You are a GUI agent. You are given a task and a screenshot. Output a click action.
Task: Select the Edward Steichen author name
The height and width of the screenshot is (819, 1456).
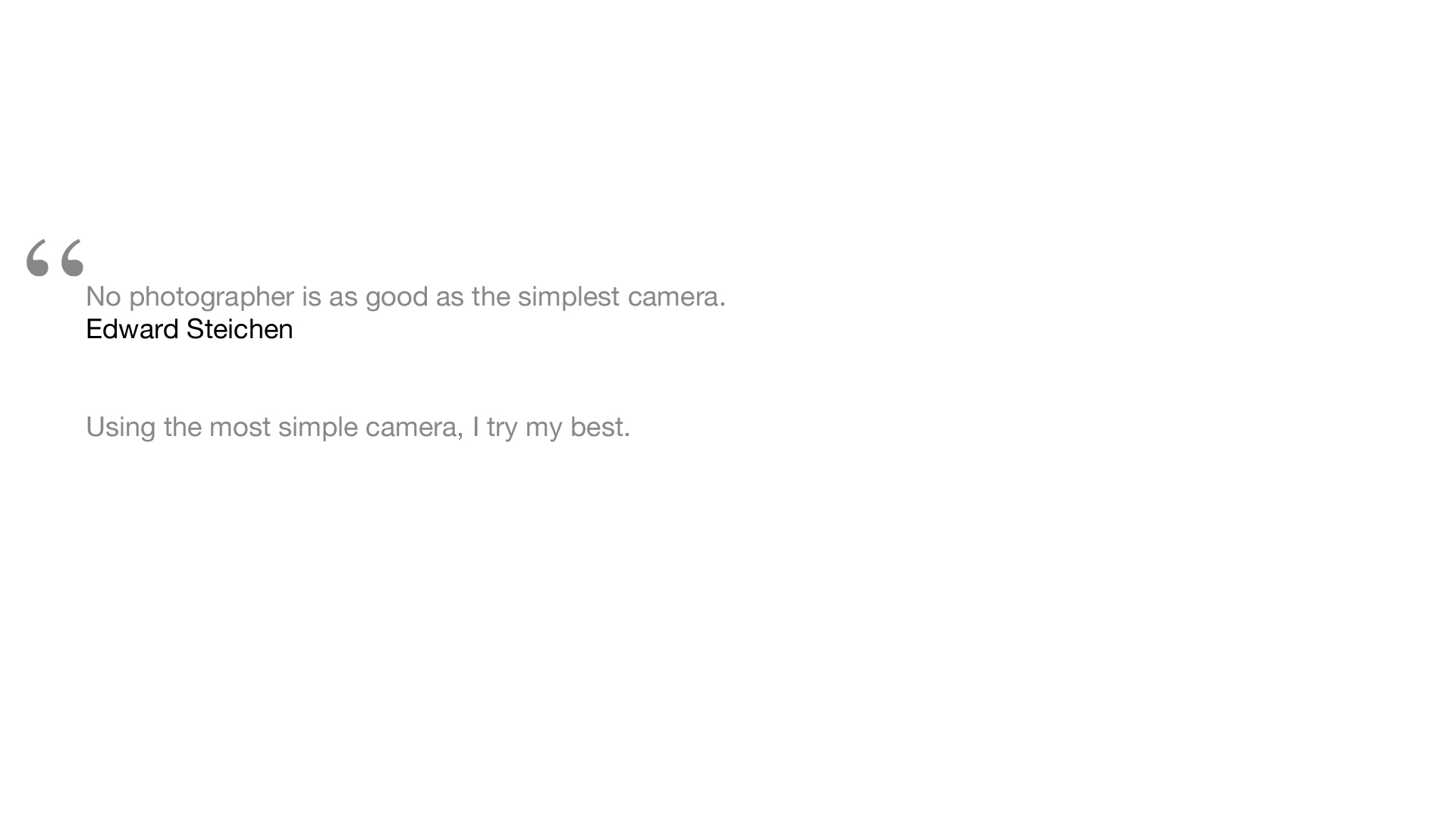coord(189,329)
